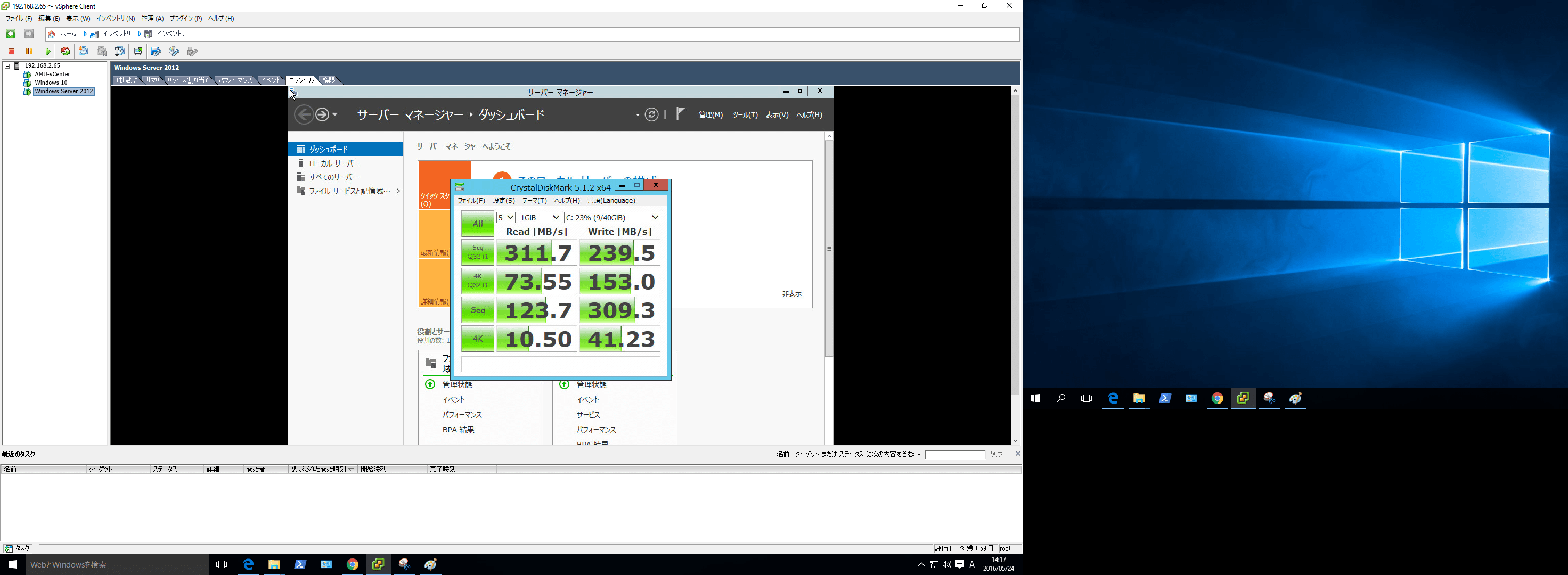
Task: Click the search magnifier on the right monitor taskbar
Action: point(1060,399)
